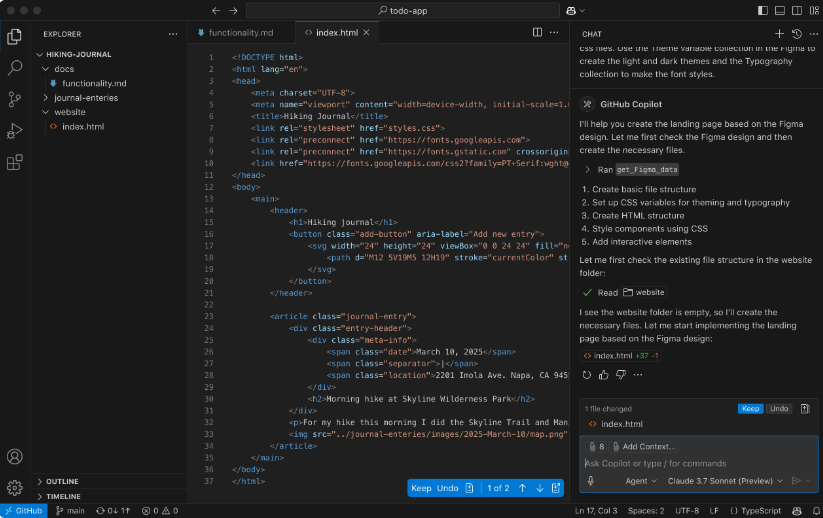823x518 pixels.
Task: Focus the Ask Copilot input field
Action: click(699, 463)
